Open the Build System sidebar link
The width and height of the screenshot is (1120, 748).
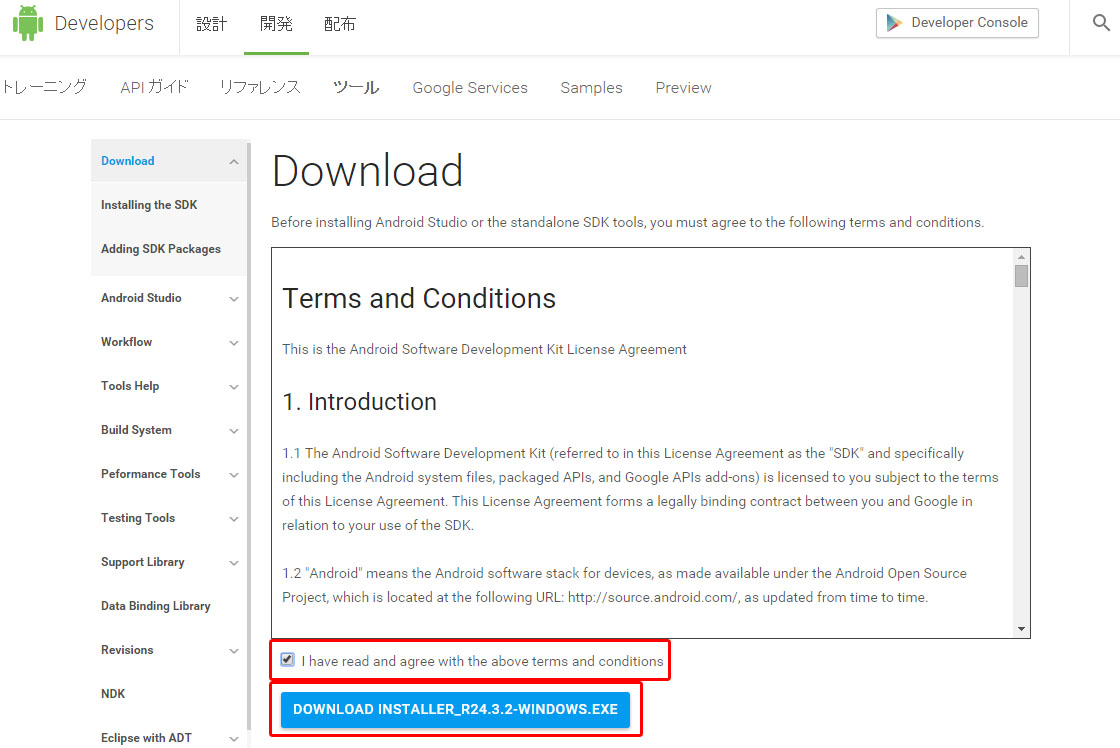[x=136, y=430]
